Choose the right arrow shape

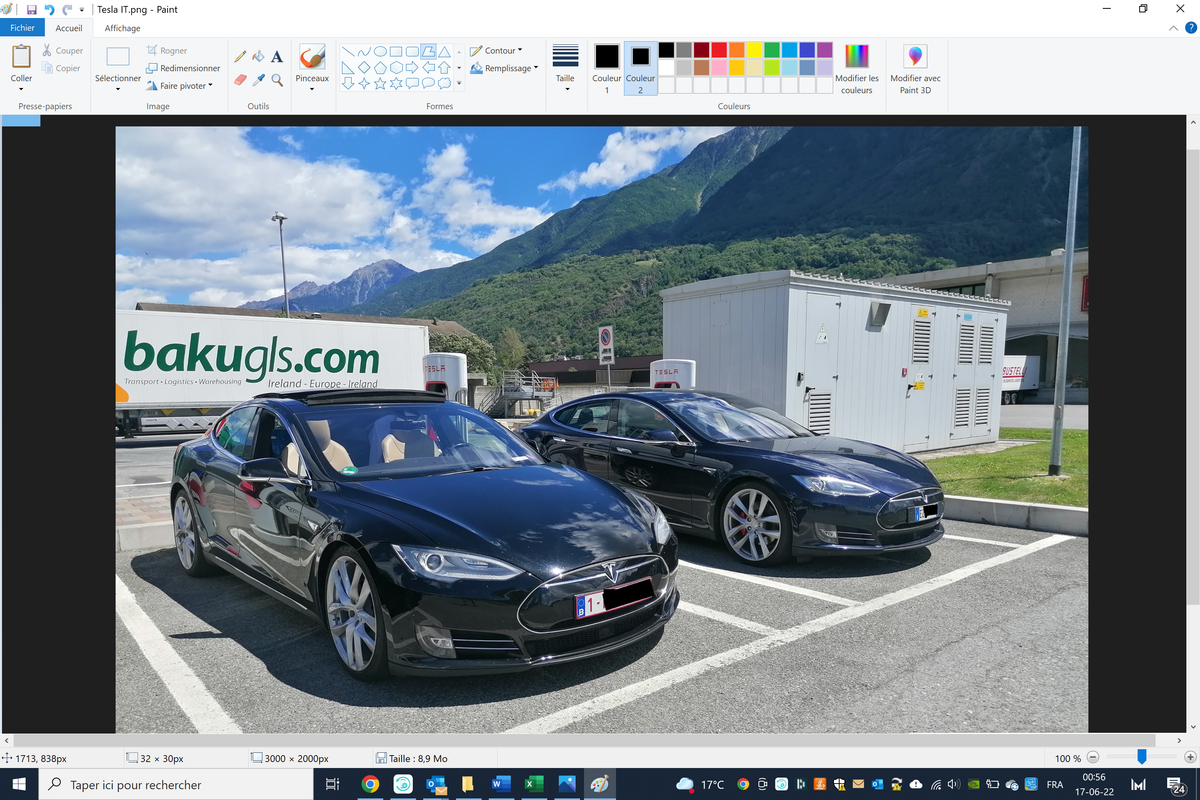coord(412,67)
